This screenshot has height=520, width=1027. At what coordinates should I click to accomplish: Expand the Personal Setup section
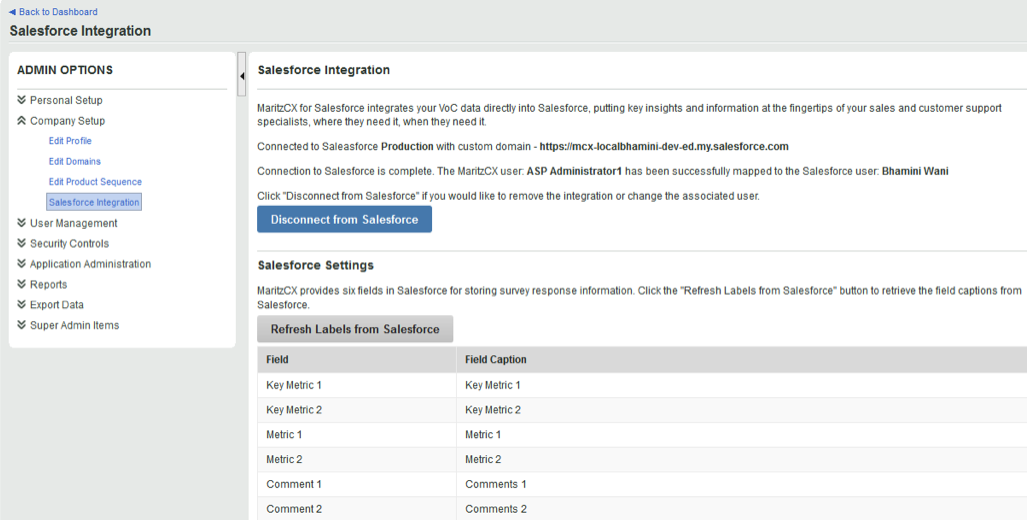coord(60,100)
